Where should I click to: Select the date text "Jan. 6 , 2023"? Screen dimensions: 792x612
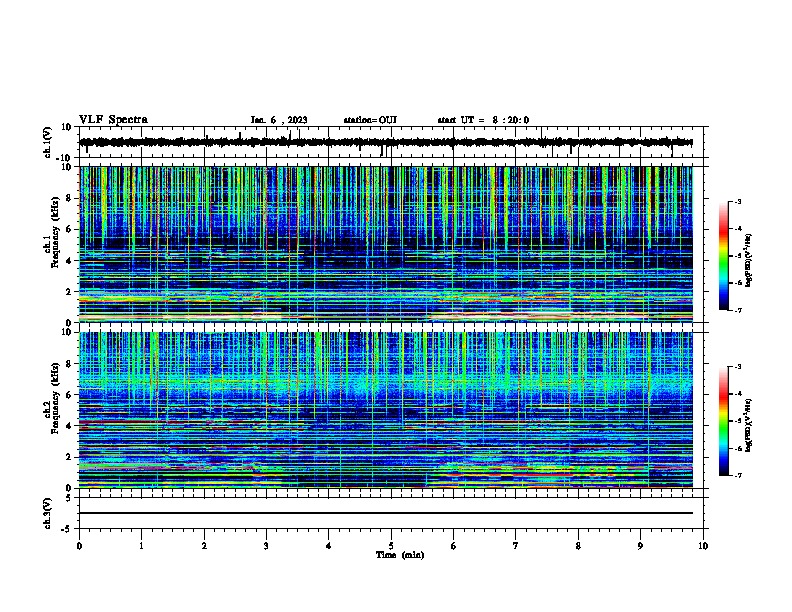tap(279, 120)
